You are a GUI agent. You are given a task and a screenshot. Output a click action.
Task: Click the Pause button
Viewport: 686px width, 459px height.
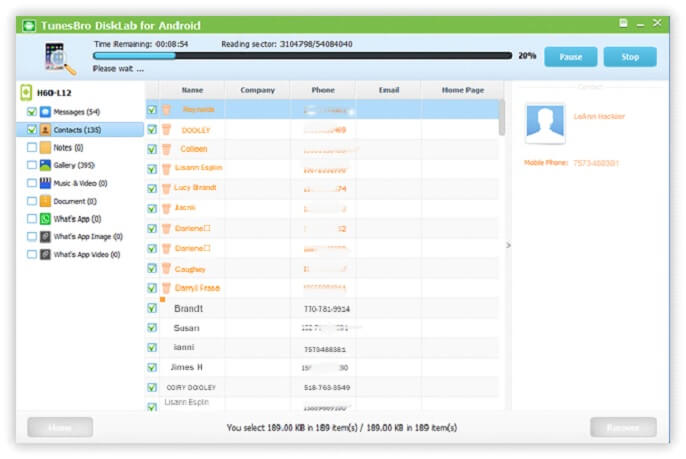click(570, 57)
